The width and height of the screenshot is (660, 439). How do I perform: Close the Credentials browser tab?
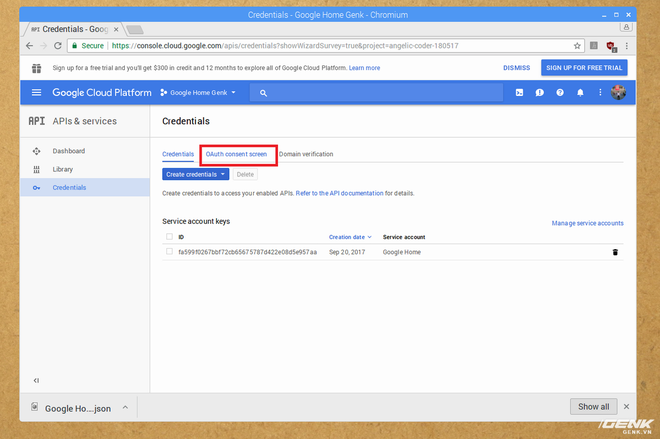[x=116, y=29]
